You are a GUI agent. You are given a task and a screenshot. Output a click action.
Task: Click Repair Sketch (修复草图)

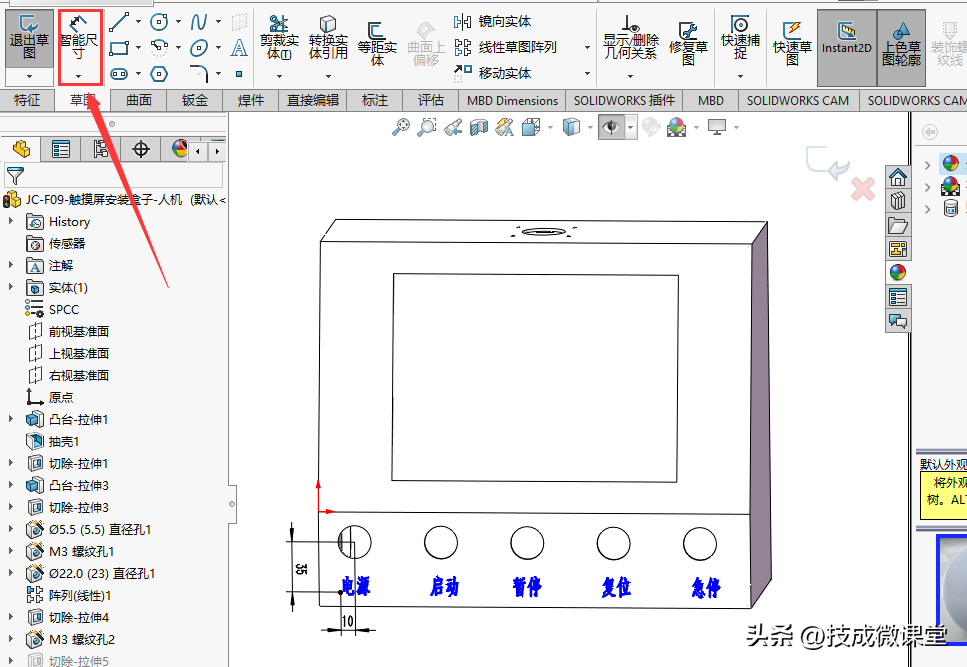coord(688,43)
